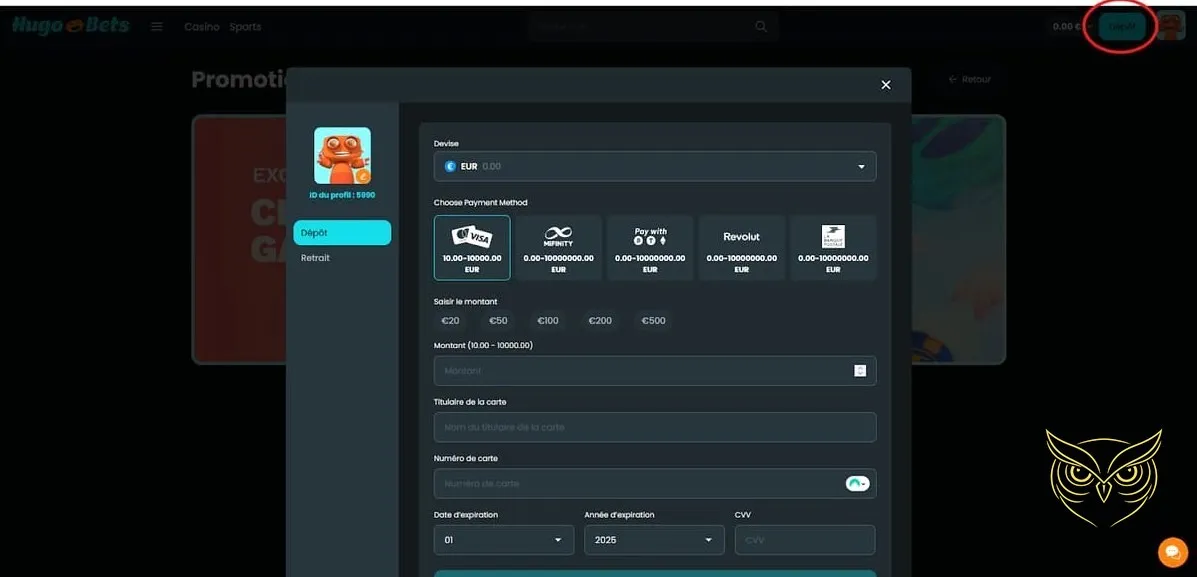This screenshot has width=1197, height=577.
Task: Open the live chat bubble
Action: [1172, 551]
